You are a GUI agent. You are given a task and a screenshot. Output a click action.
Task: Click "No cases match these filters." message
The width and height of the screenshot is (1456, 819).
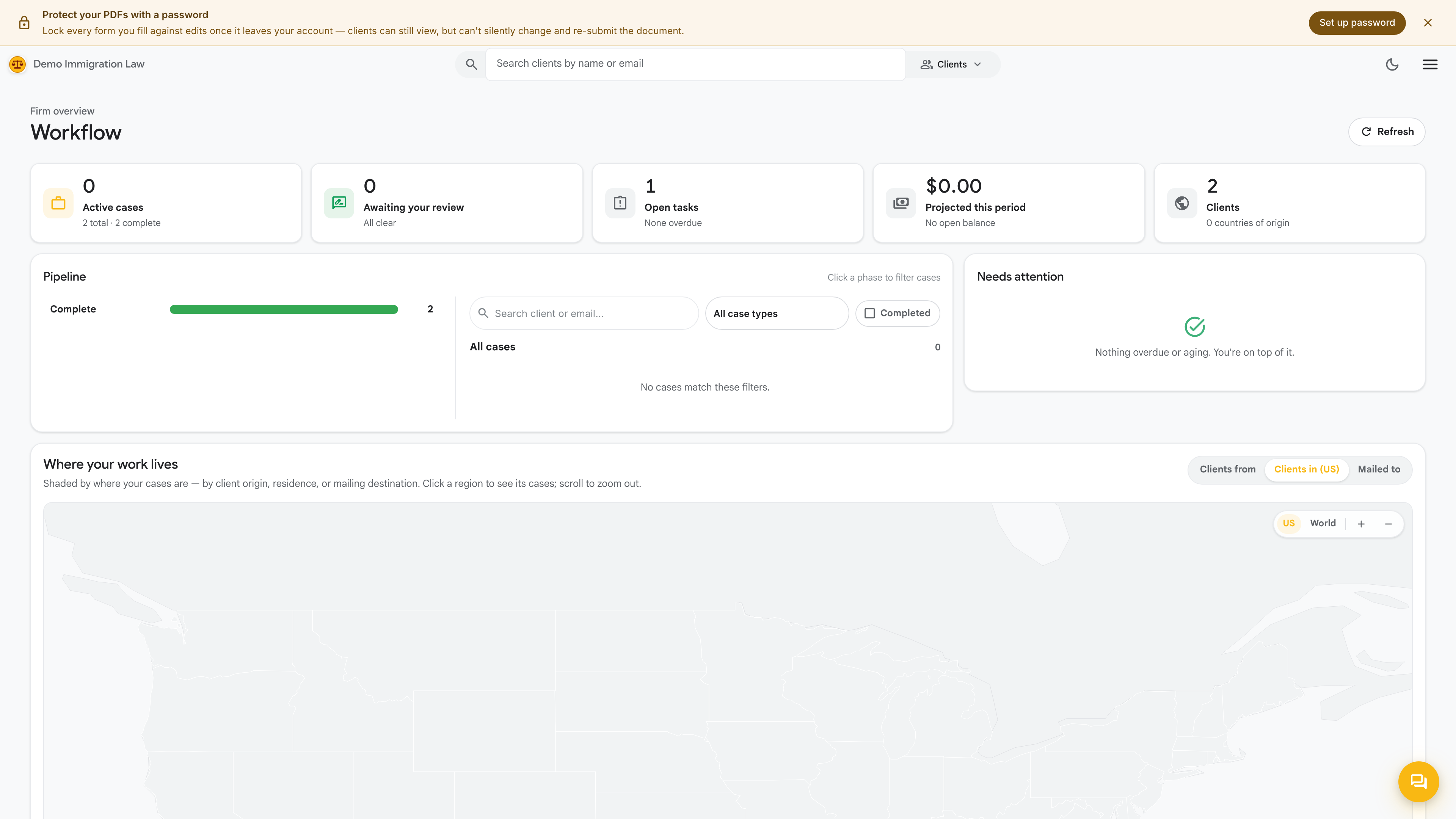click(705, 387)
